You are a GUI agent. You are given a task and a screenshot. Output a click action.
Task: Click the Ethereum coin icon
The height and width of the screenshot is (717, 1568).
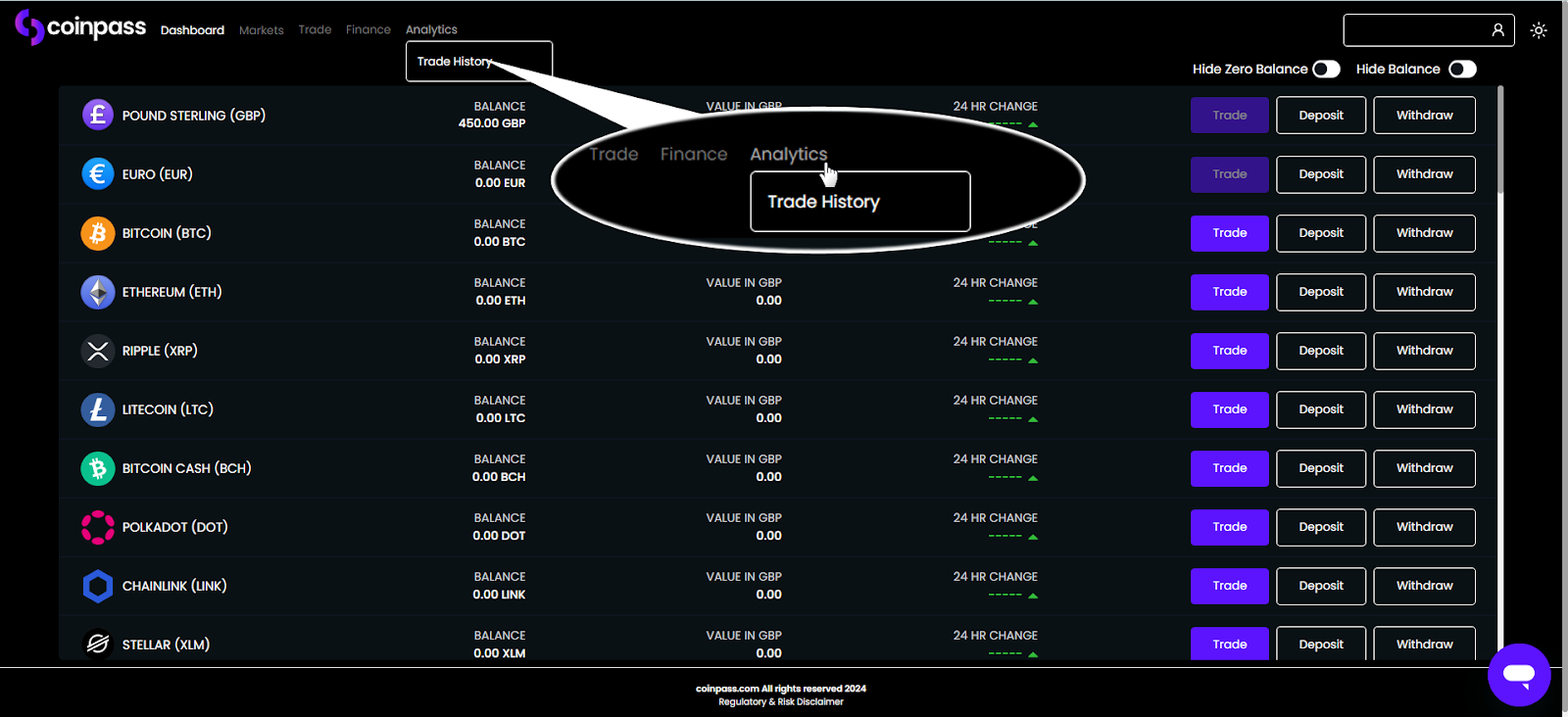click(x=98, y=292)
